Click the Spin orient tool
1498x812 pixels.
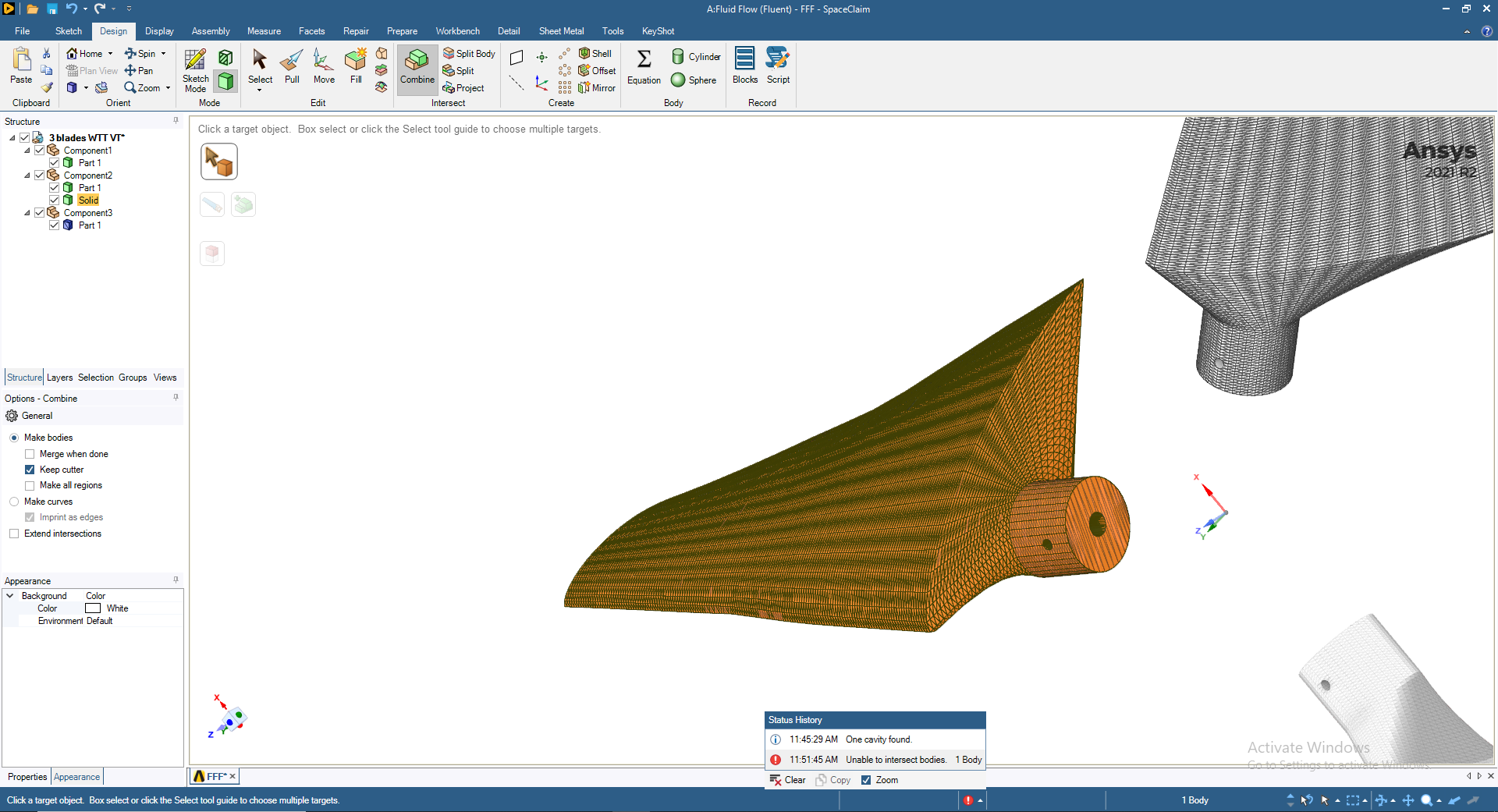pyautogui.click(x=140, y=54)
